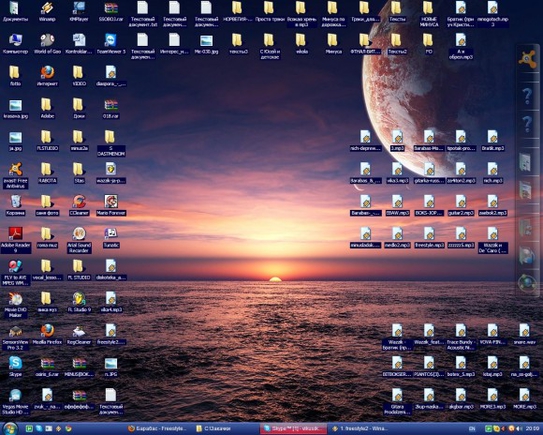Open the ja.jpg image file
Viewport: 543px width, 435px height.
[x=15, y=141]
